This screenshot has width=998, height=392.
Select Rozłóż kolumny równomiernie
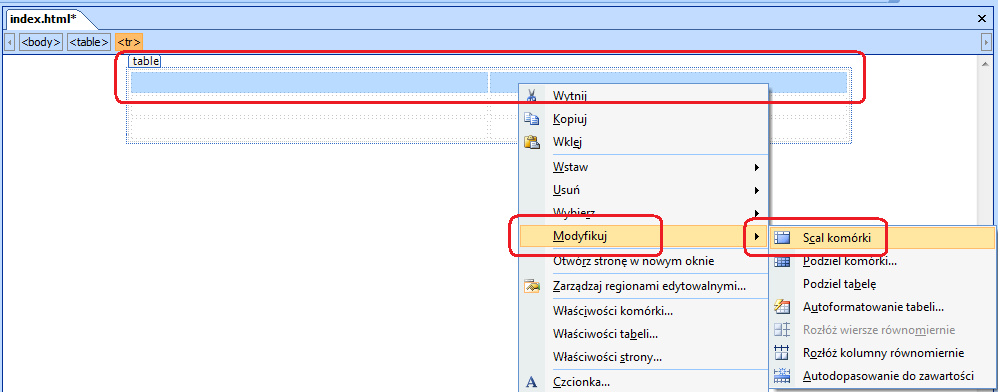click(883, 353)
